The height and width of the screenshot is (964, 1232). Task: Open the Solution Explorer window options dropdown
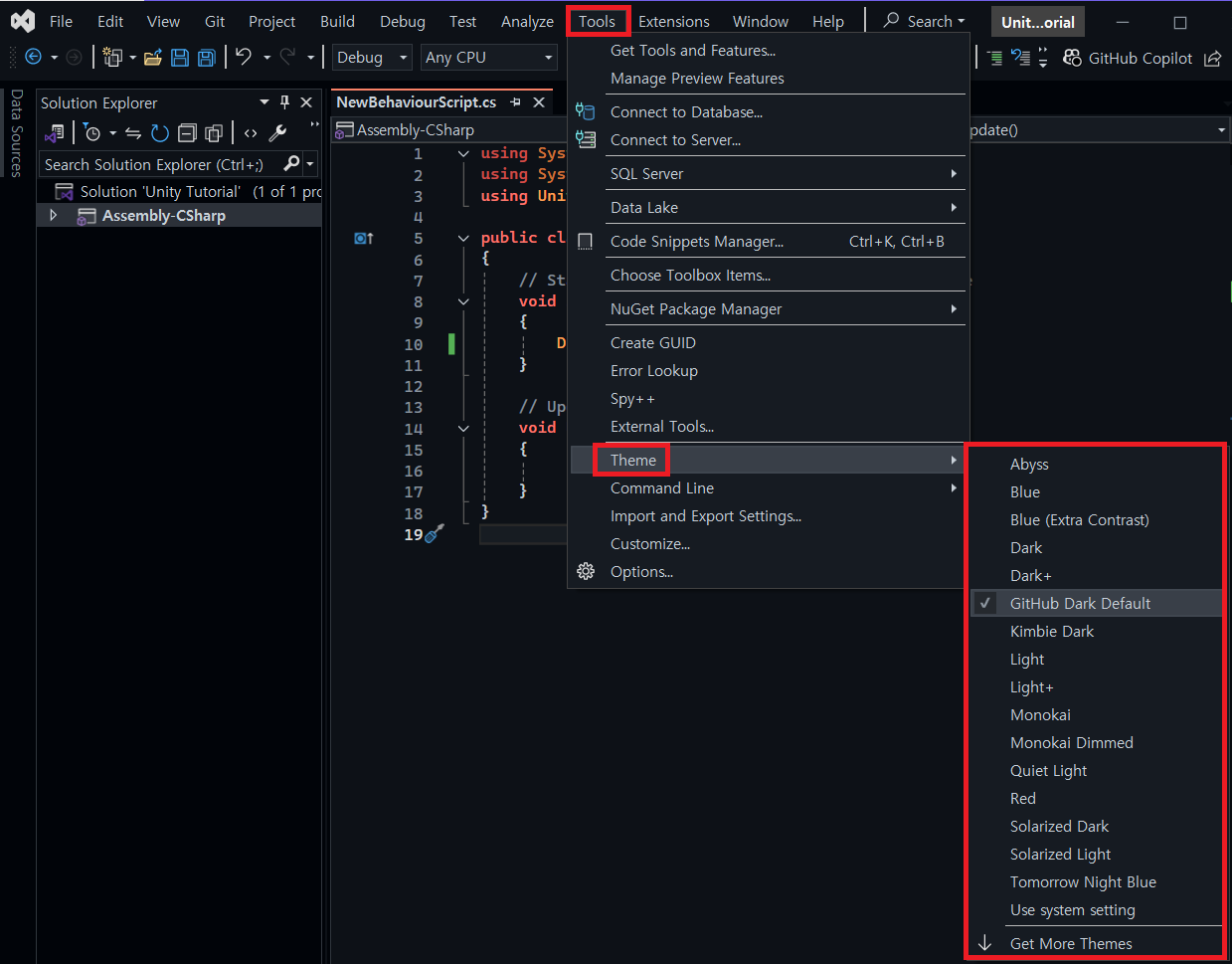click(x=264, y=101)
